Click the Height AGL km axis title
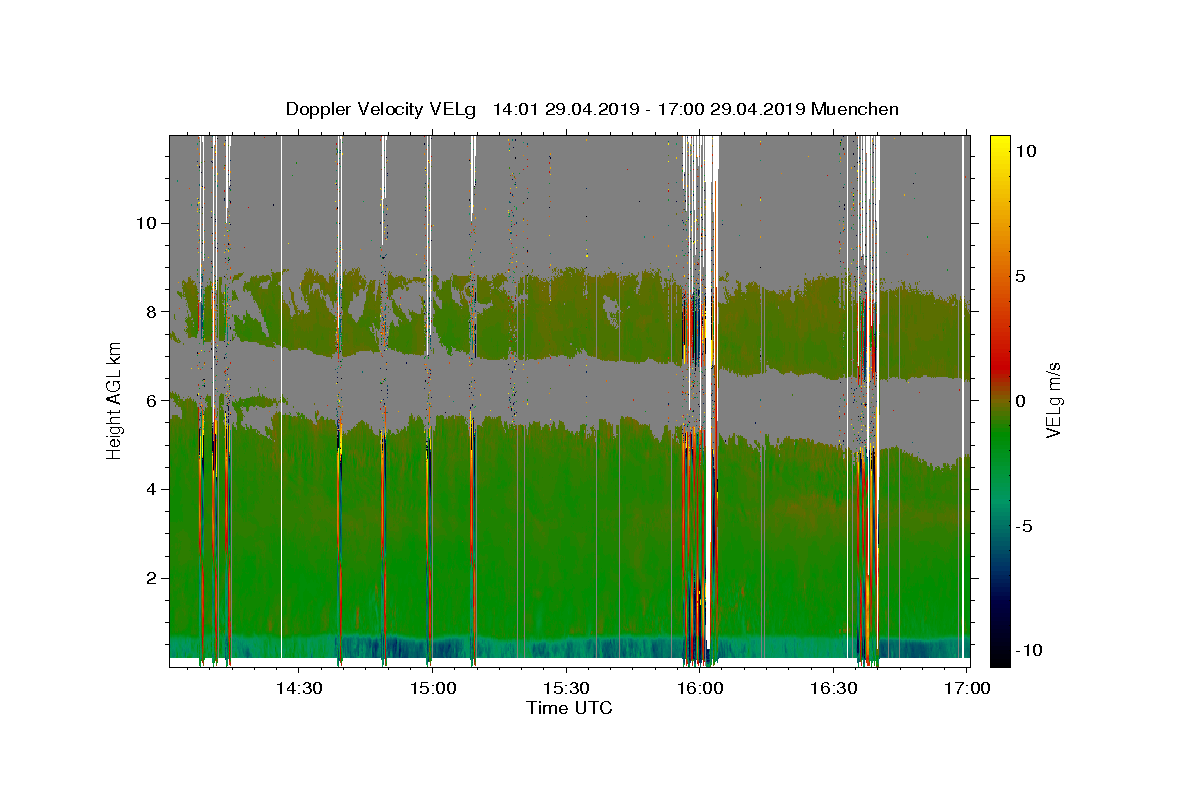Image resolution: width=1200 pixels, height=800 pixels. coord(114,401)
